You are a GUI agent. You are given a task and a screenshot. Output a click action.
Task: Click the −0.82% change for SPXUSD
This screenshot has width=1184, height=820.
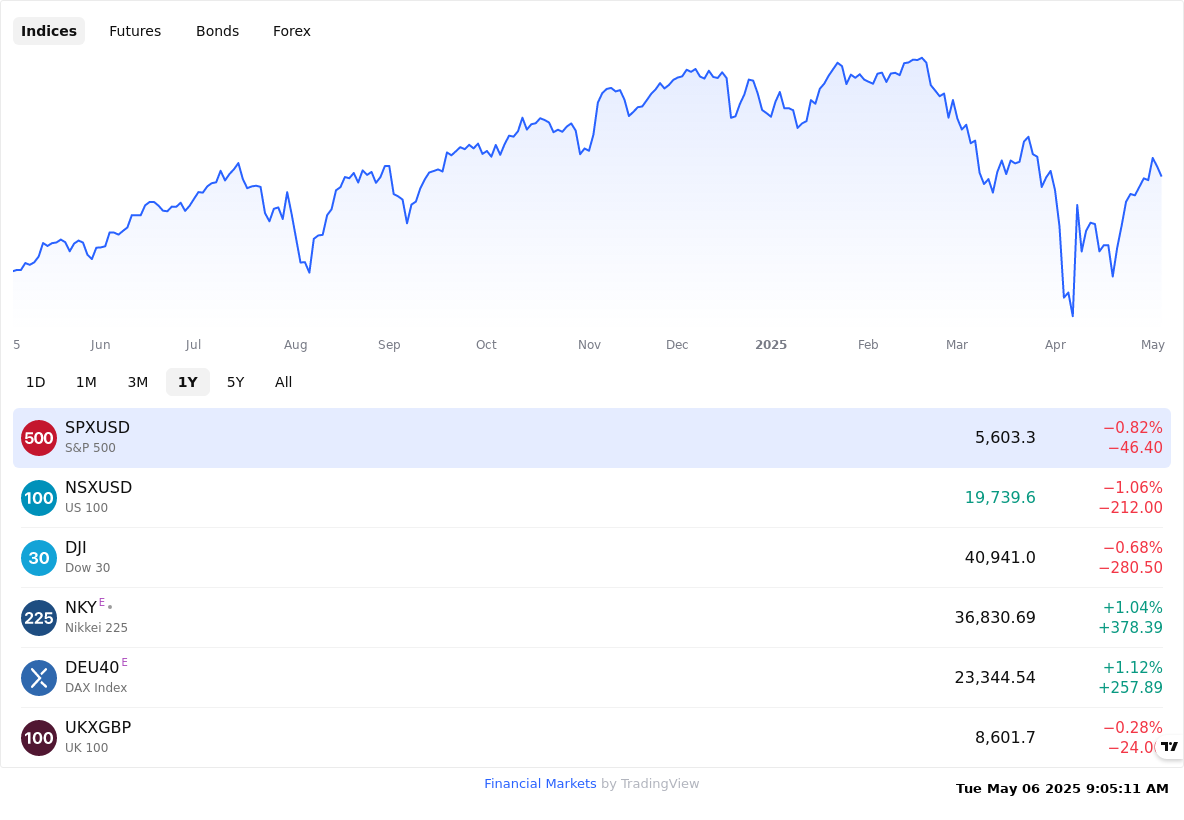click(x=1133, y=428)
